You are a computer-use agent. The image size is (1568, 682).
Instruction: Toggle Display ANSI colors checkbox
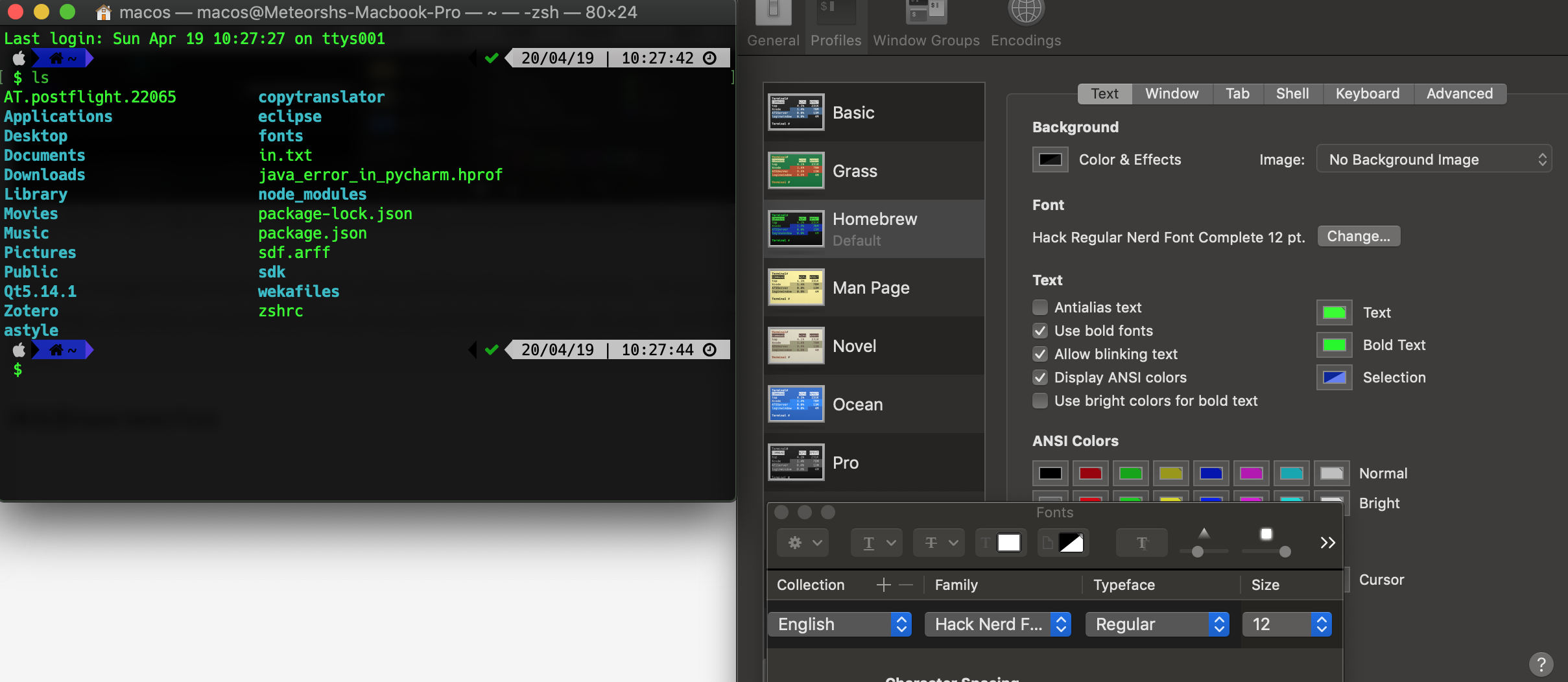[x=1040, y=377]
